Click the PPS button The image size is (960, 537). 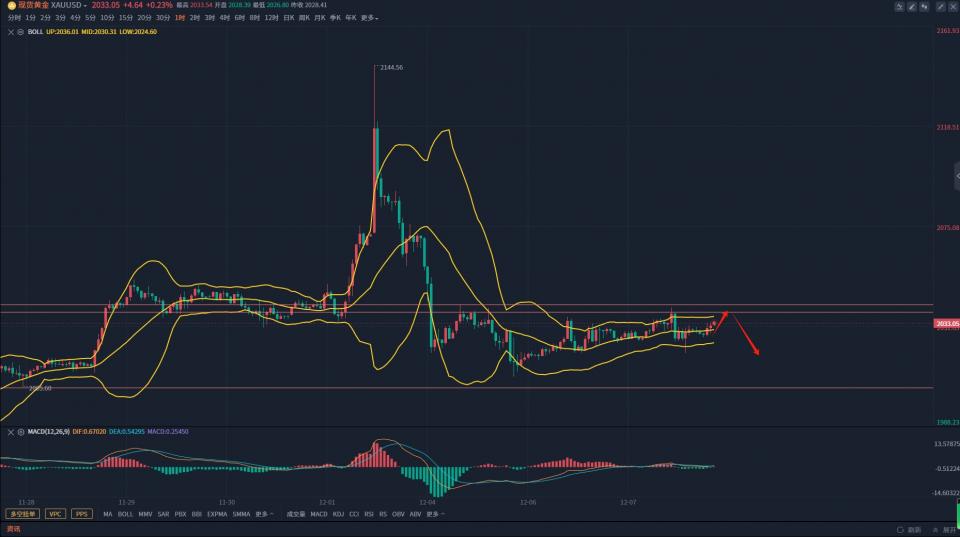click(x=81, y=514)
